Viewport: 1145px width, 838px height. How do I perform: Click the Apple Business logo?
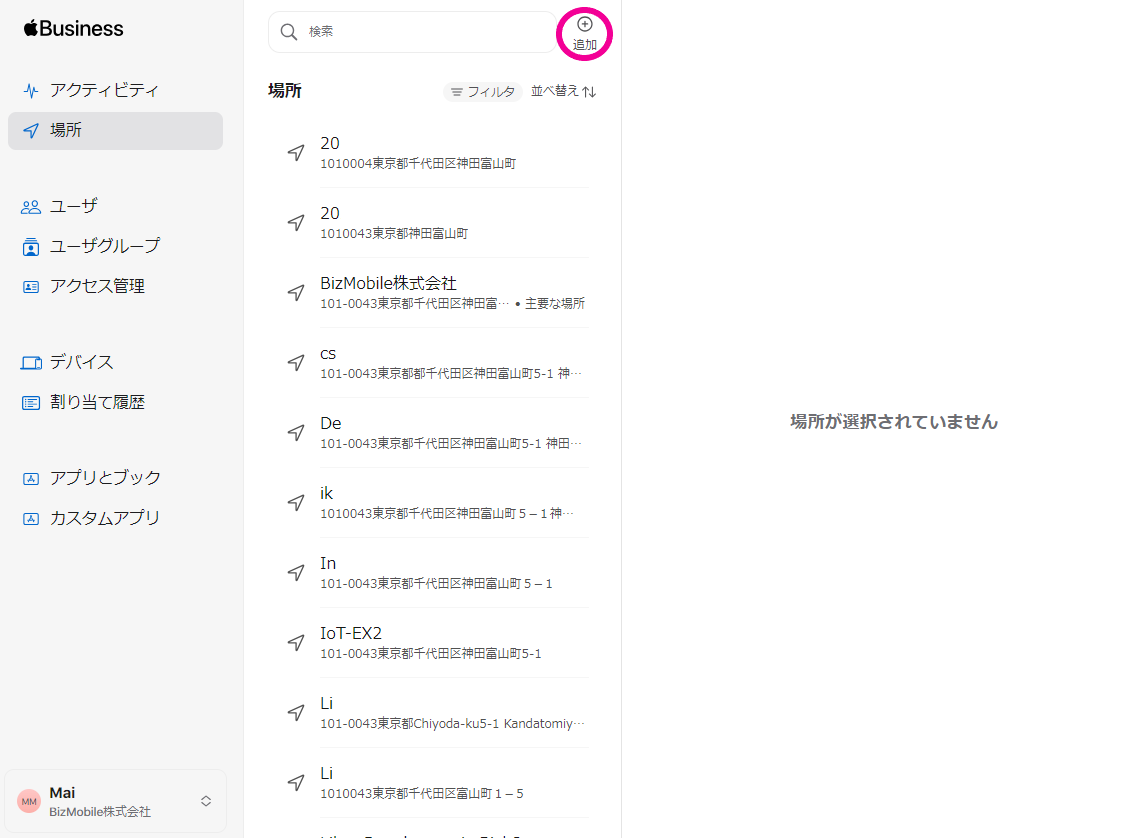pos(74,29)
